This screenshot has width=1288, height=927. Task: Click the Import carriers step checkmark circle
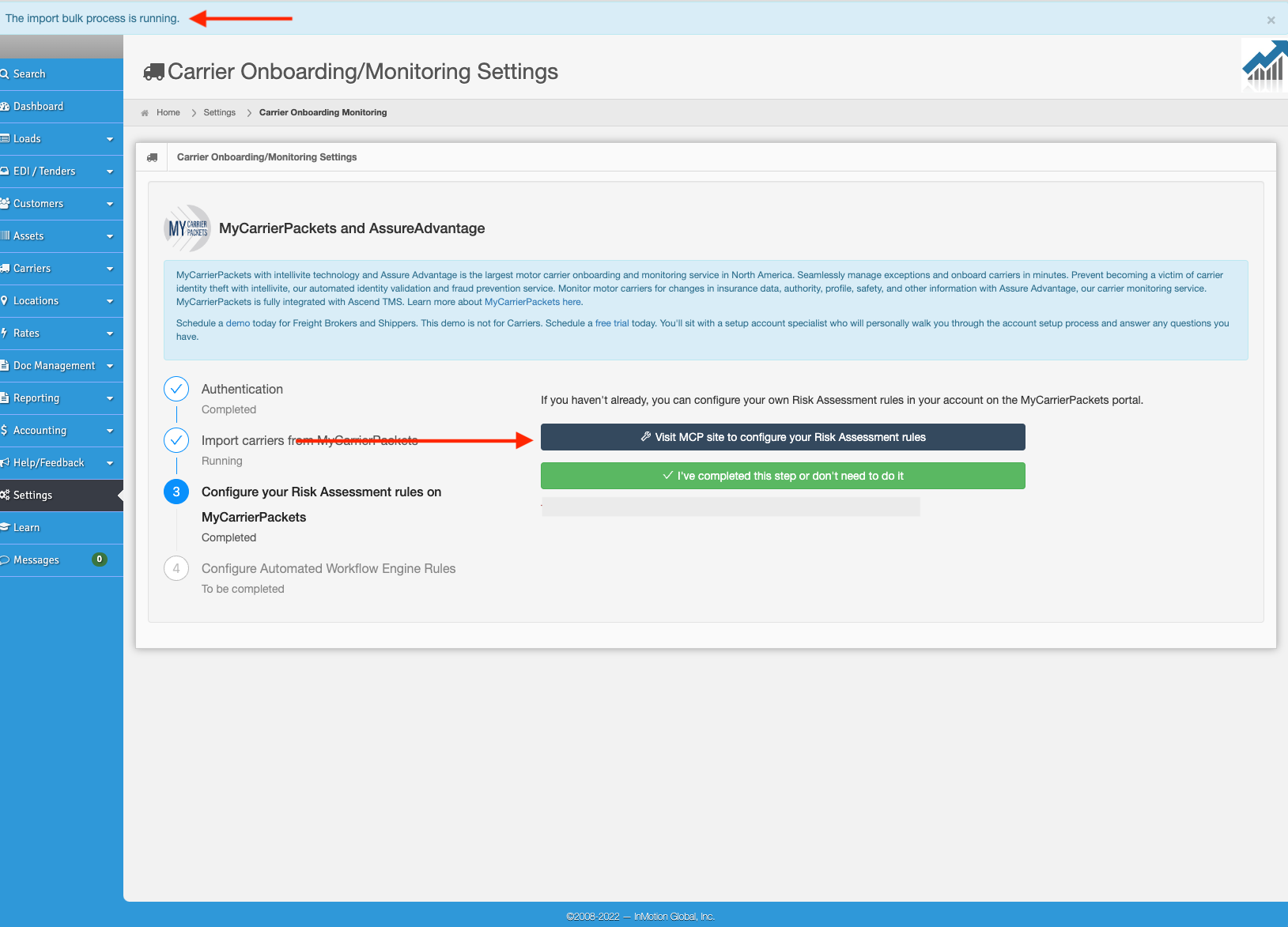coord(176,440)
